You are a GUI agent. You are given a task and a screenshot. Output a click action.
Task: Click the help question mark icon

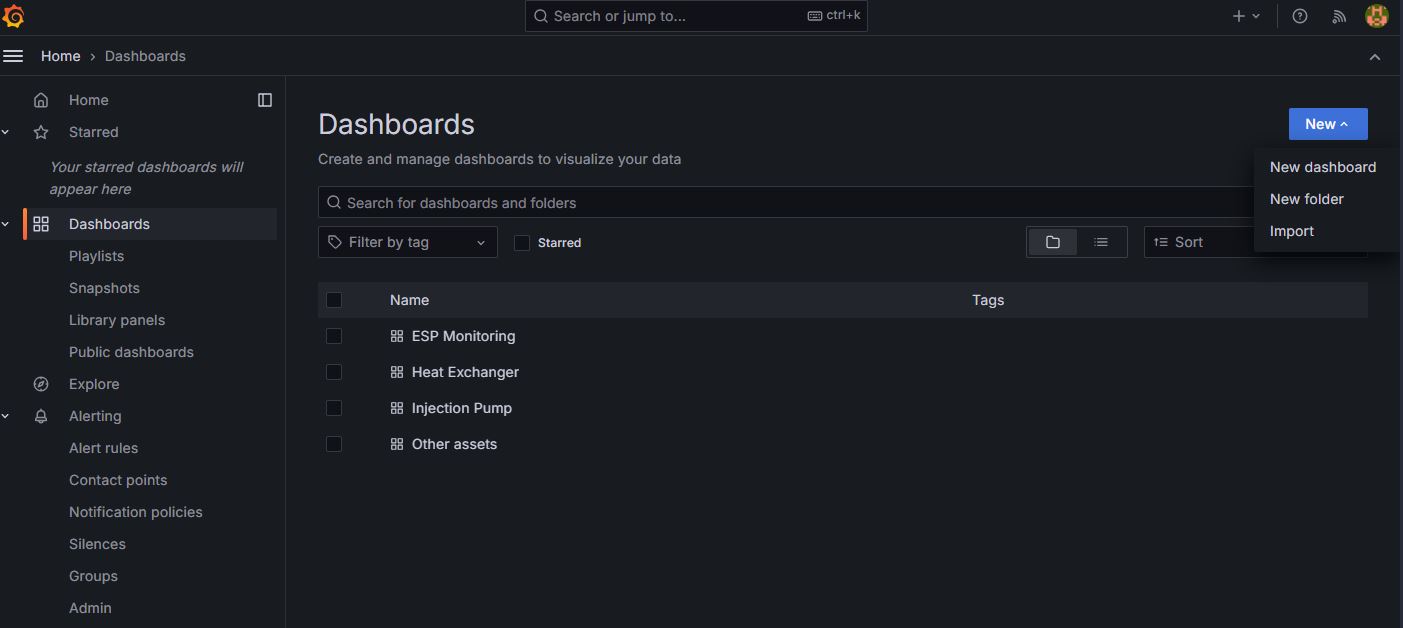[1299, 16]
